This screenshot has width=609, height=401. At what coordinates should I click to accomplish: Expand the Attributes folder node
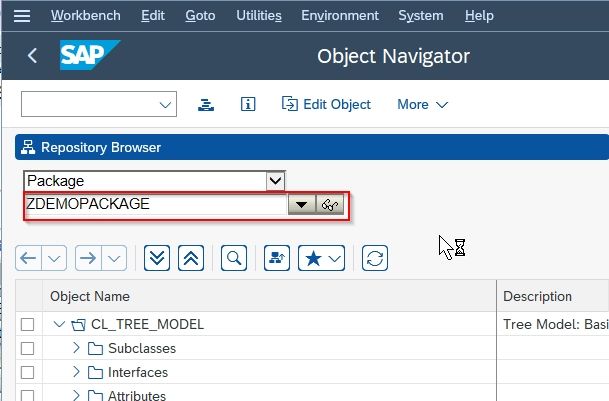click(x=76, y=396)
